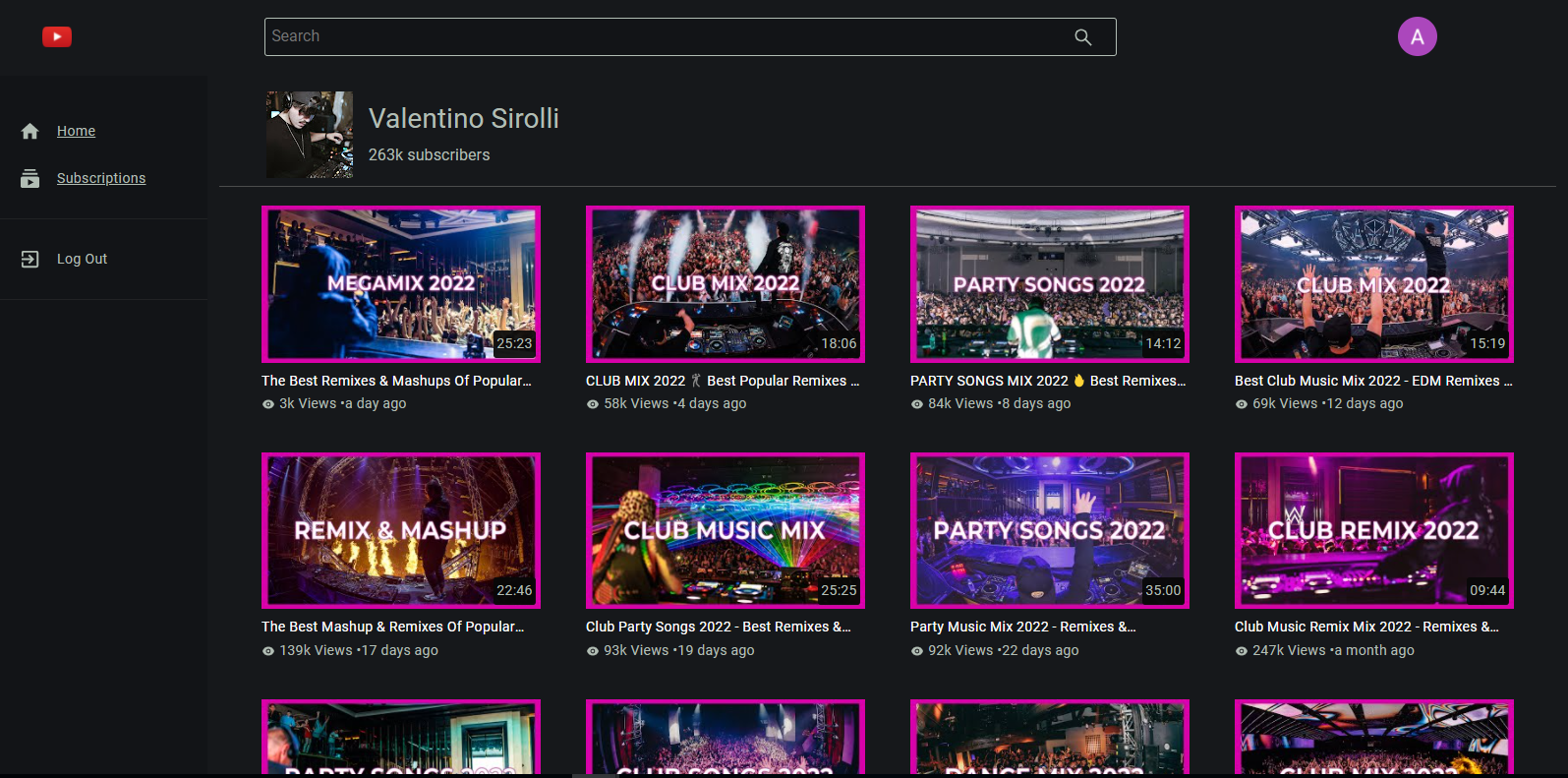Click the 22:46 duration badge
The width and height of the screenshot is (1568, 778).
[x=514, y=590]
